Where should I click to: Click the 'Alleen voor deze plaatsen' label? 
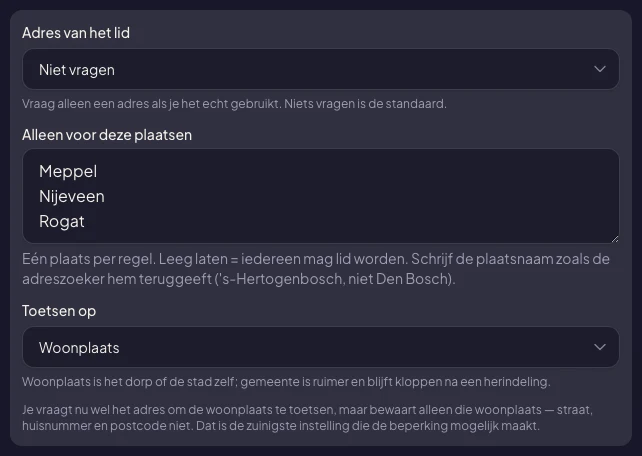coord(107,135)
